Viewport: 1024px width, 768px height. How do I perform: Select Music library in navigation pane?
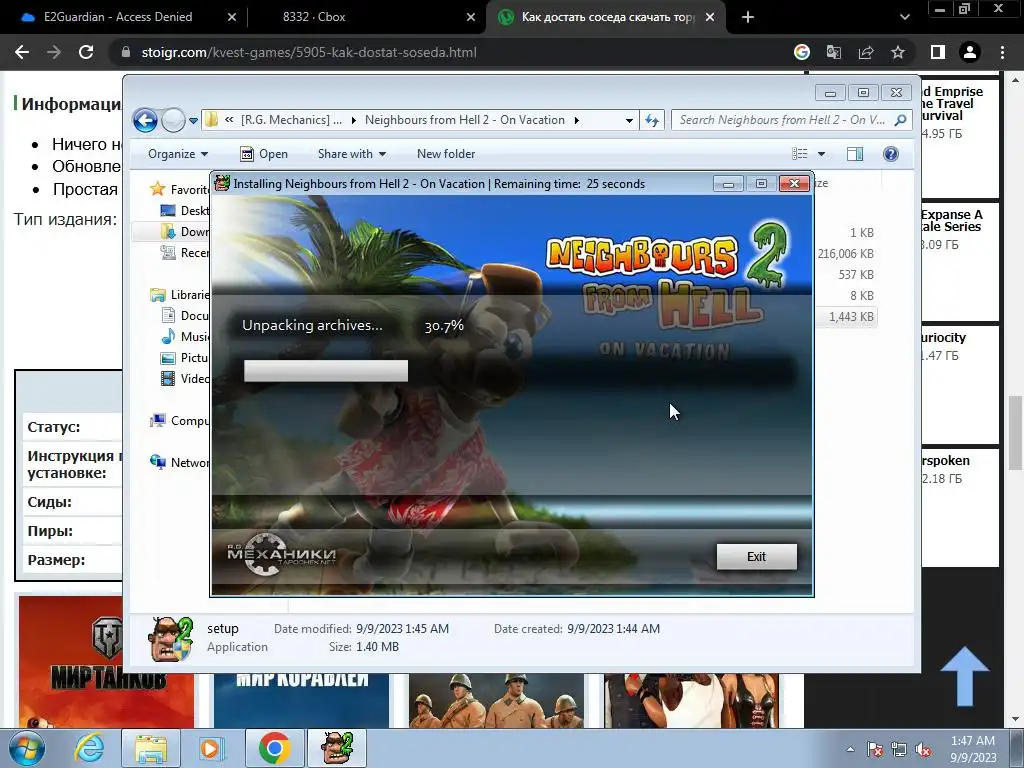pyautogui.click(x=186, y=336)
